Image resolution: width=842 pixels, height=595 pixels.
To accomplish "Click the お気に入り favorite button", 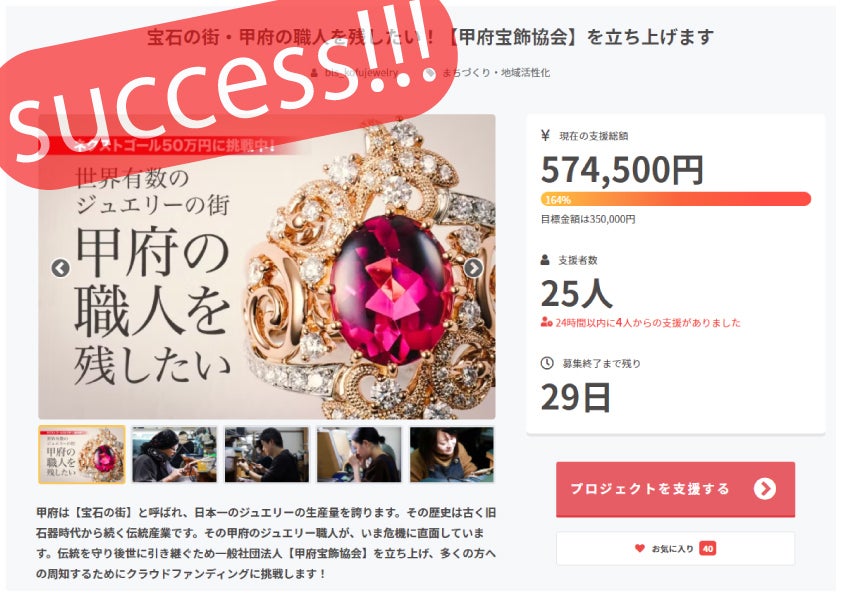I will pos(676,548).
